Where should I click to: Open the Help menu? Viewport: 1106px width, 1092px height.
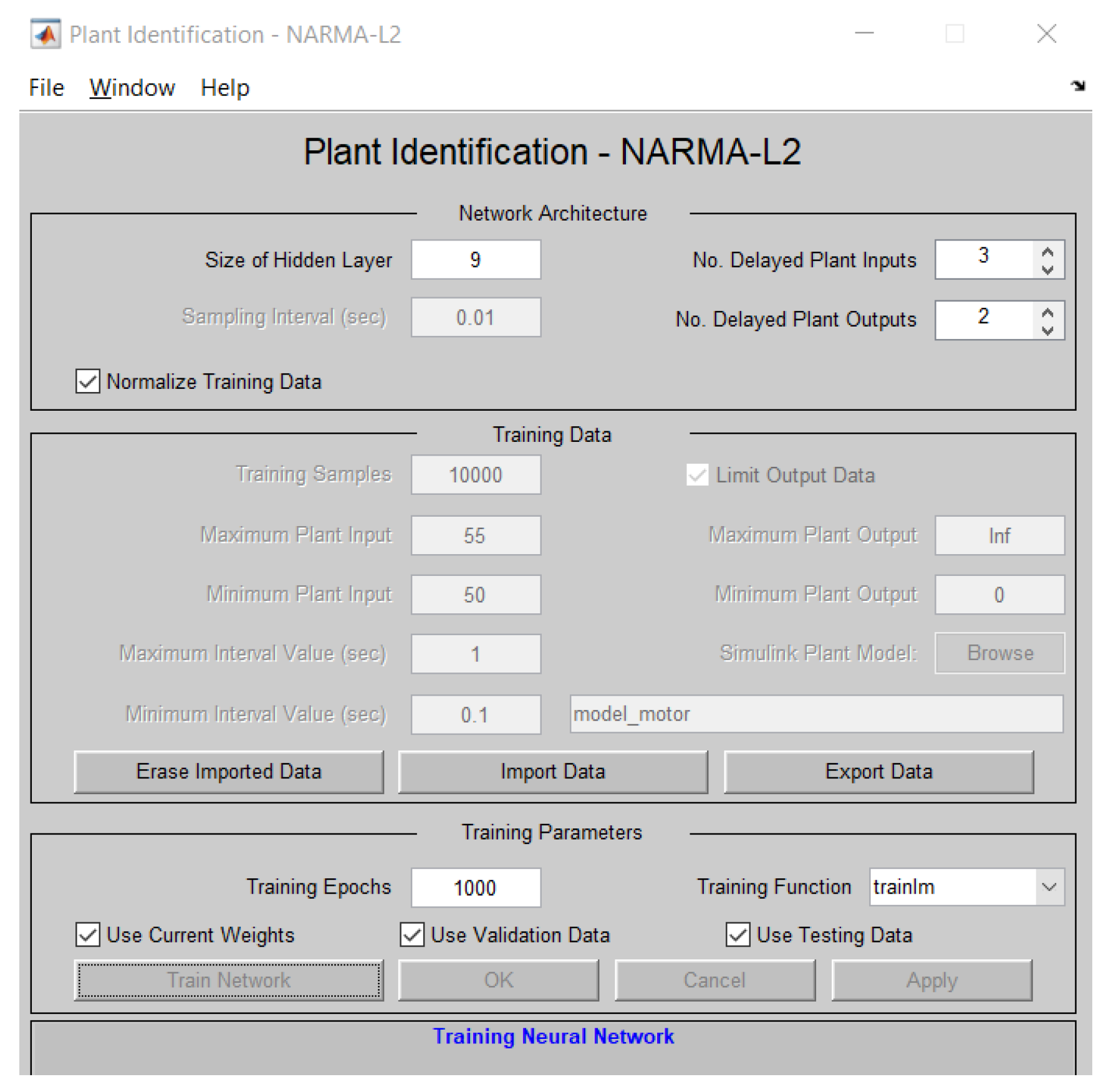pyautogui.click(x=225, y=88)
